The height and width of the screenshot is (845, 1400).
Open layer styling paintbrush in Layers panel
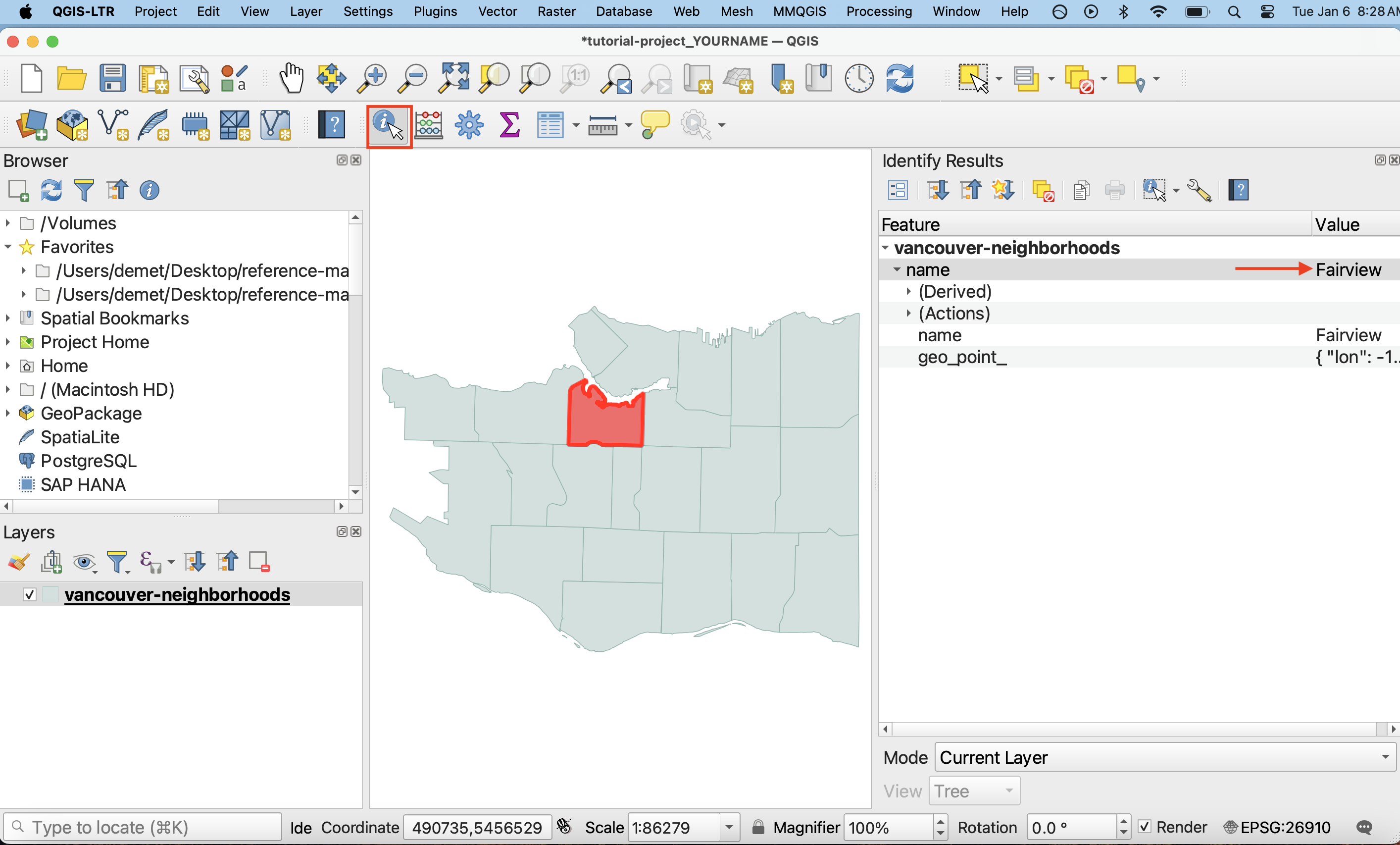[x=18, y=562]
